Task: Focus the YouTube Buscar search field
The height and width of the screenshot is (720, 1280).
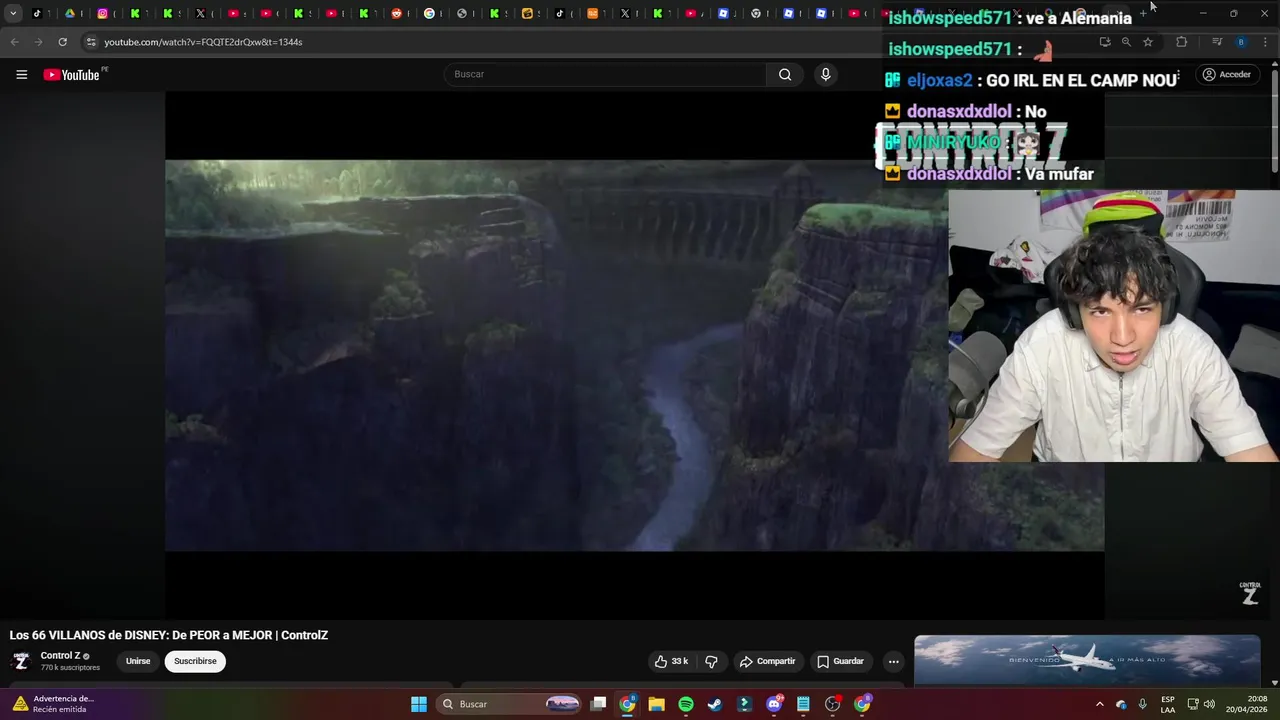Action: 605,74
